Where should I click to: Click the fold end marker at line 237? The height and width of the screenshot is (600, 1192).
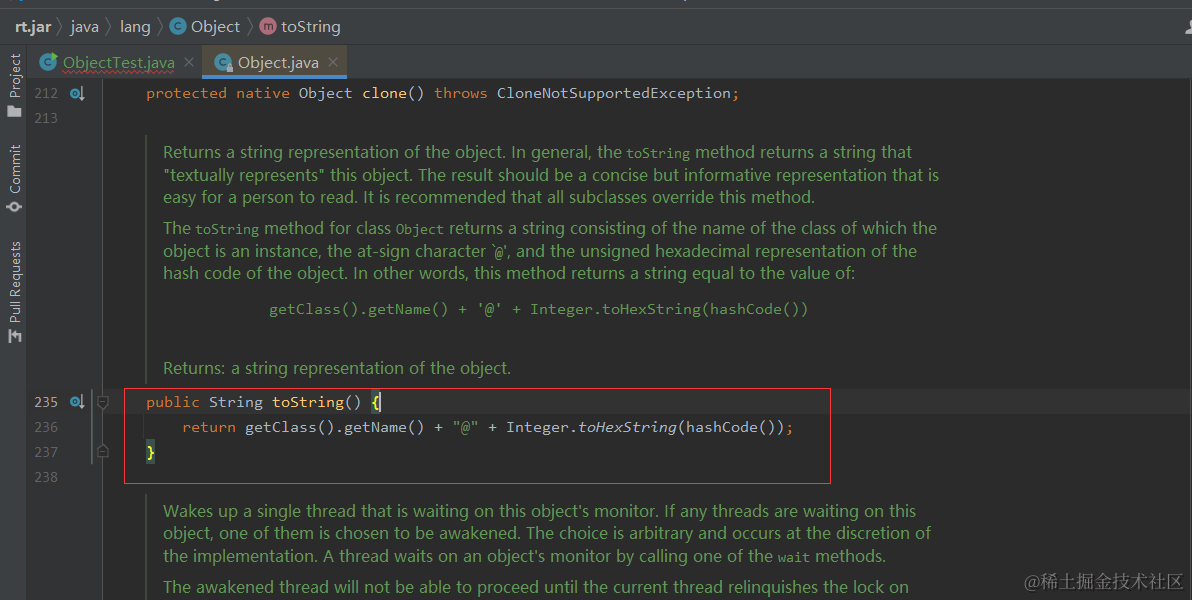tap(102, 452)
